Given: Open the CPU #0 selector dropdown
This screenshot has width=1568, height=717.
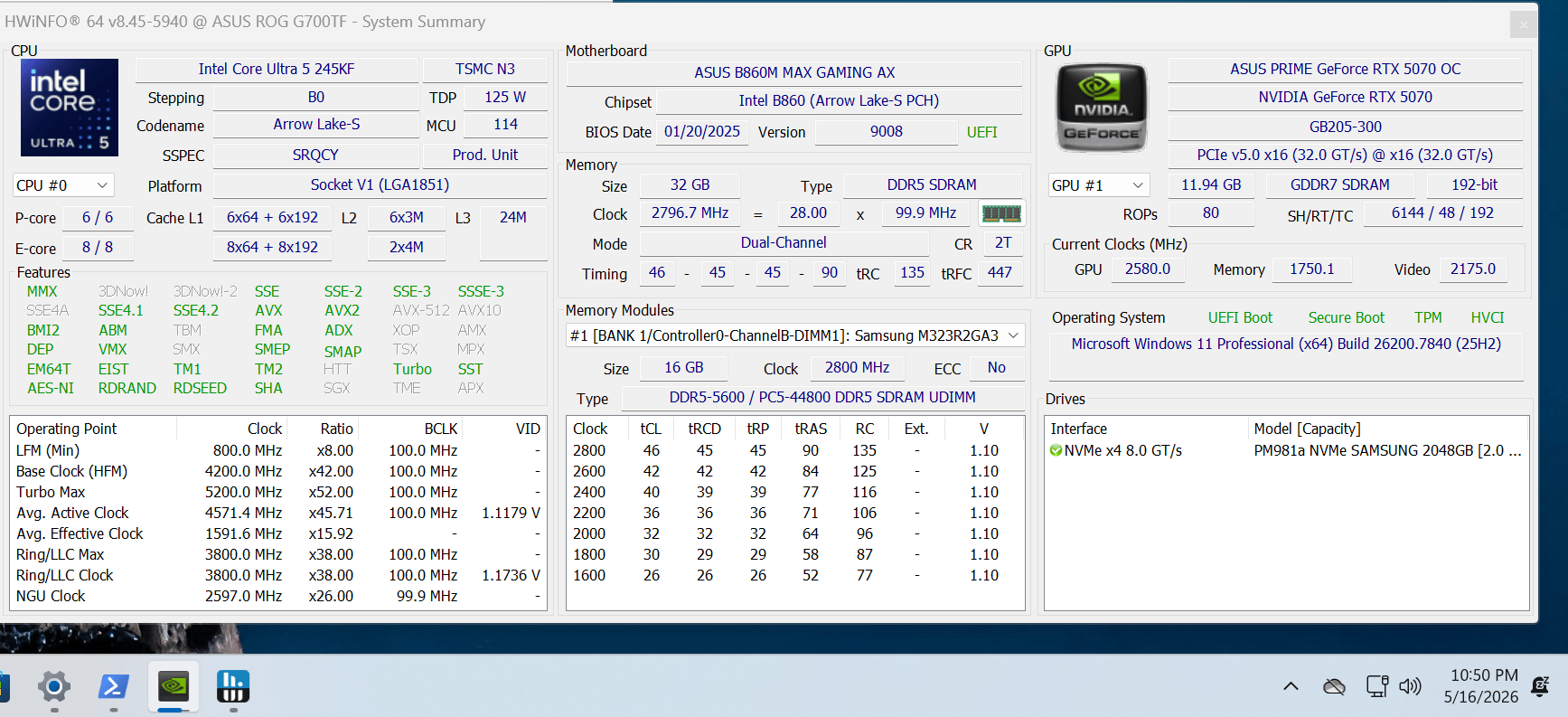Looking at the screenshot, I should pos(63,185).
